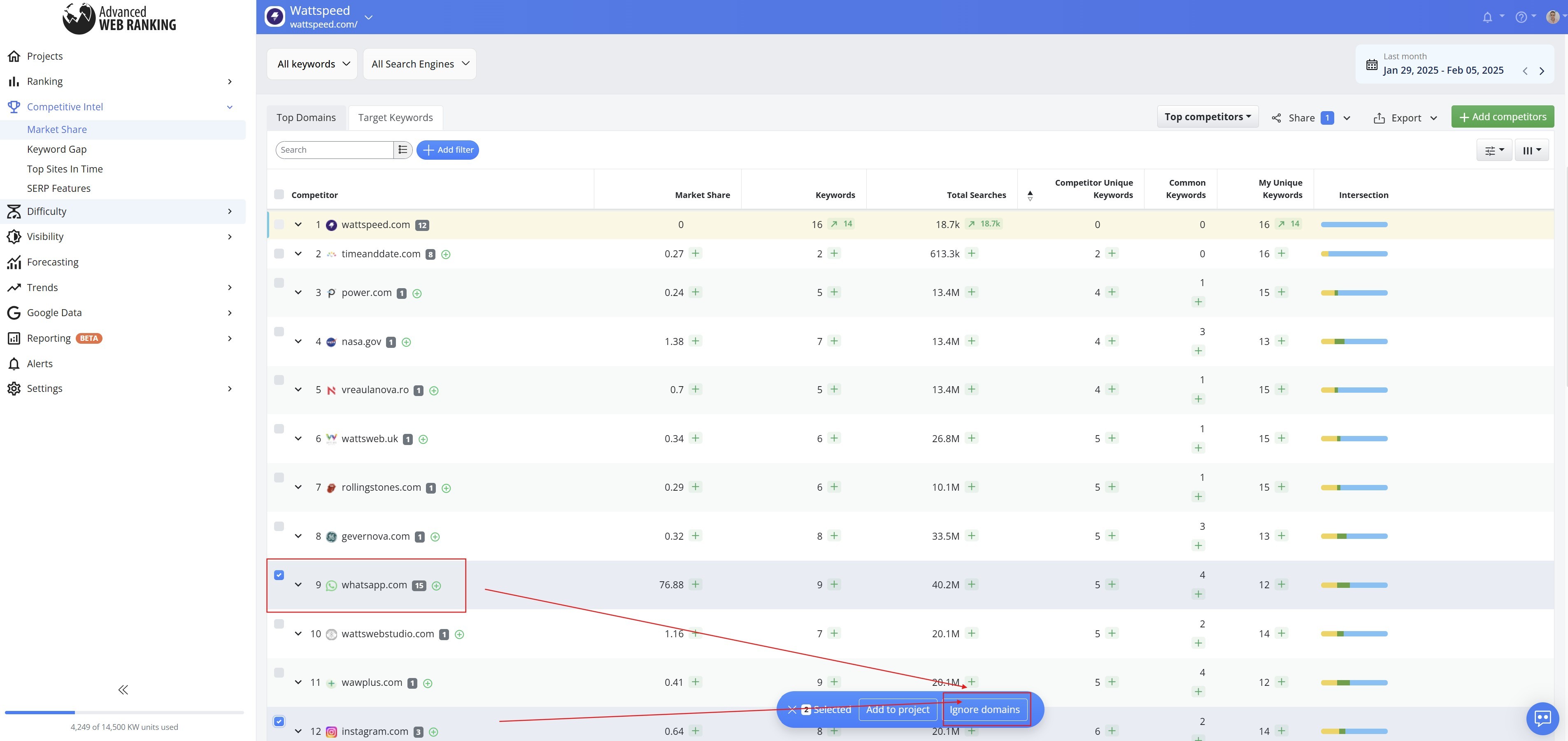Screen dimensions: 1568x741
Task: Switch to Target Keywords tab
Action: point(395,117)
